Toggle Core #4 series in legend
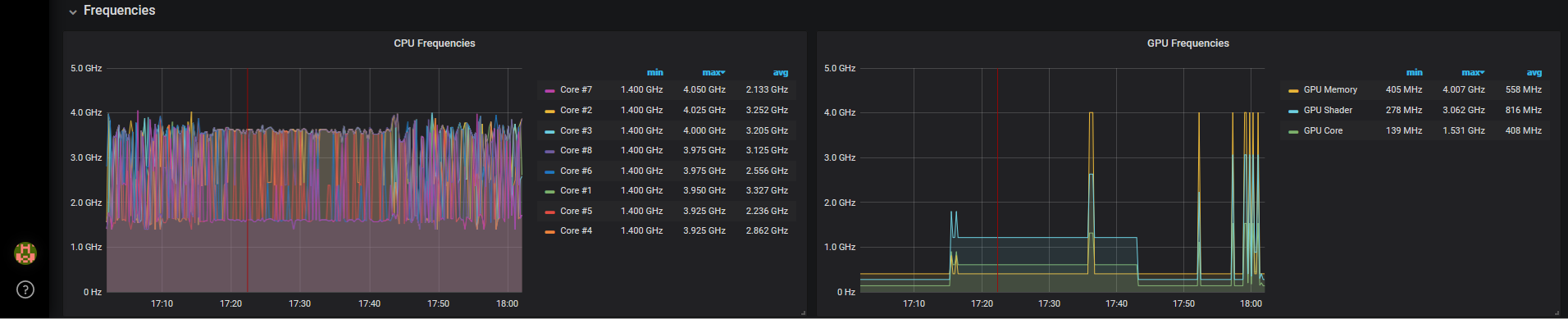Screen dimensions: 1568x319 [576, 230]
